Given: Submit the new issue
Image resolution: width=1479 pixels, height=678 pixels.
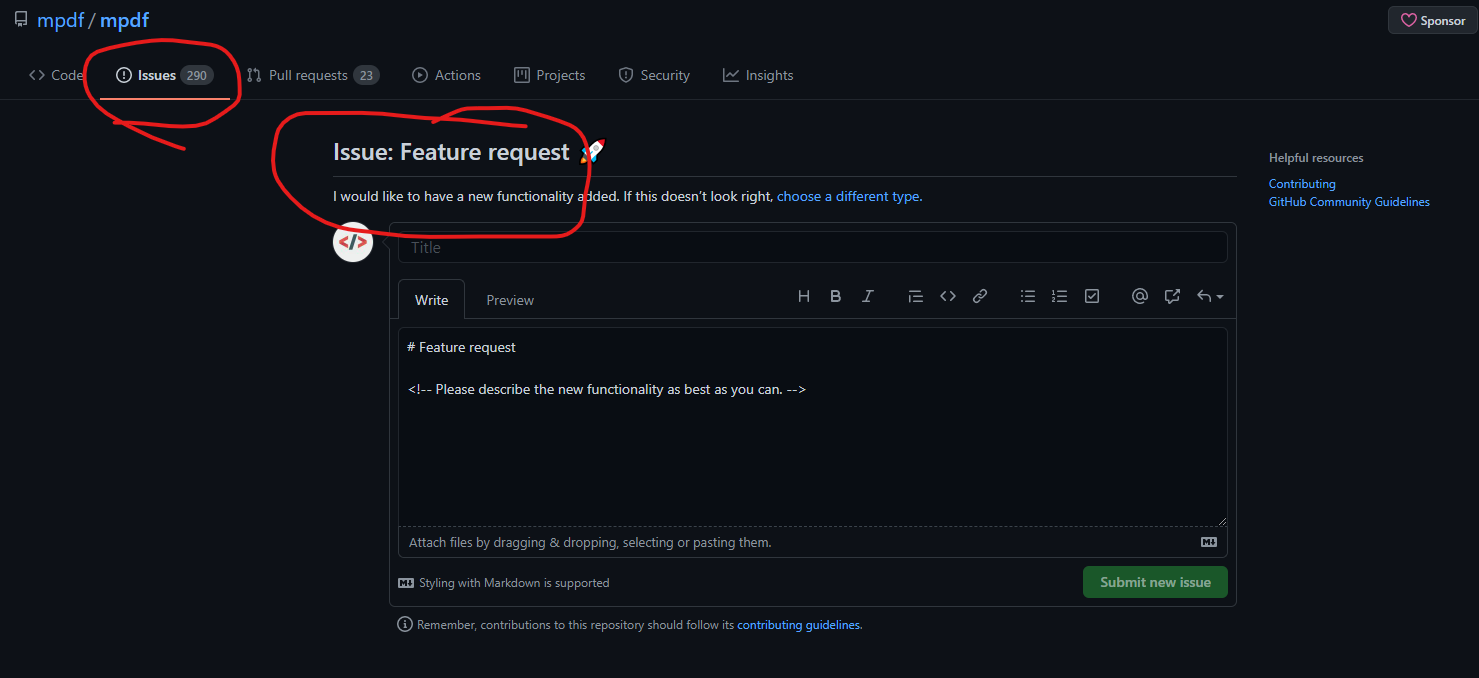Looking at the screenshot, I should click(x=1155, y=582).
